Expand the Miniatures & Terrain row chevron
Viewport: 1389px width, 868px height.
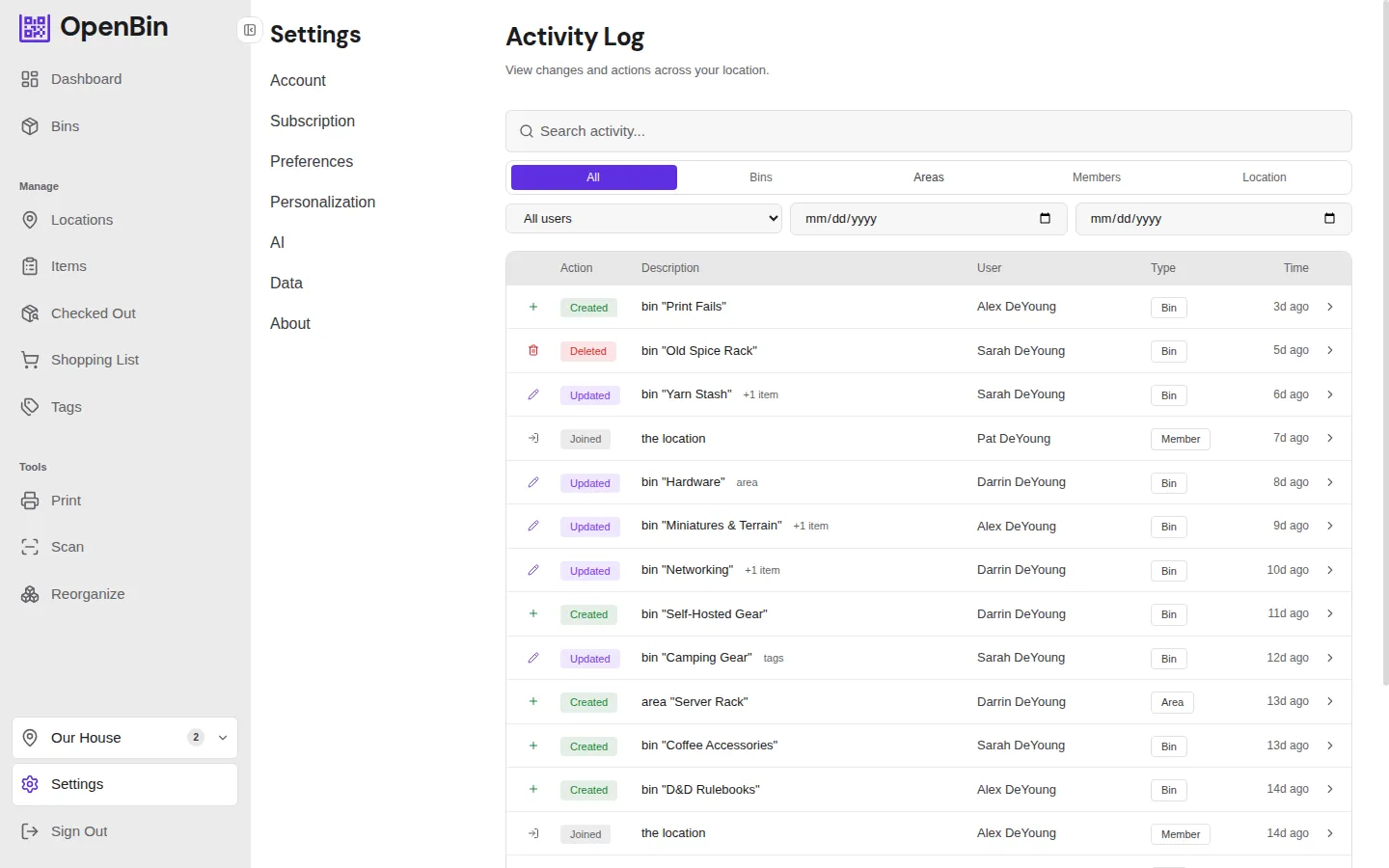pos(1330,526)
